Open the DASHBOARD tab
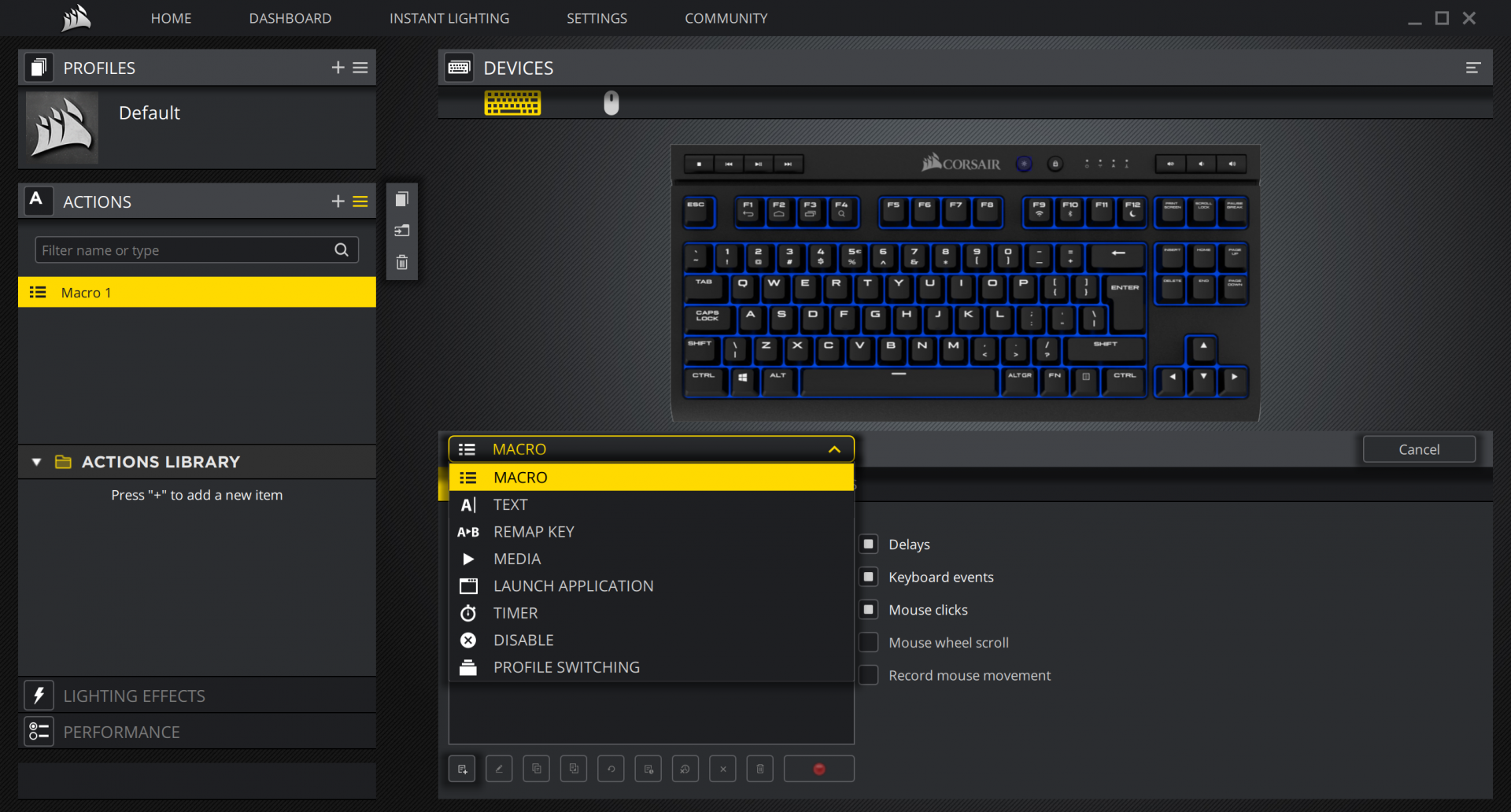This screenshot has height=812, width=1511. [x=290, y=18]
